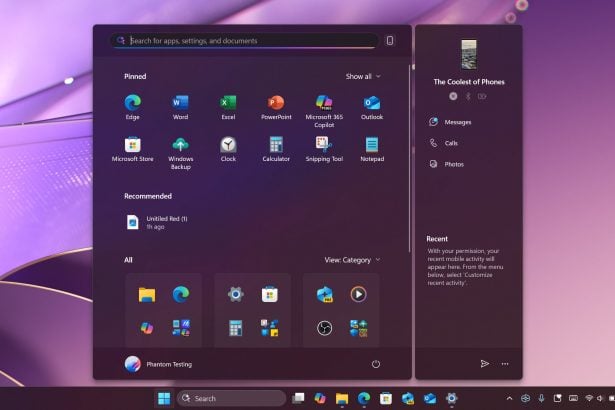Open the View: Category dropdown

pyautogui.click(x=352, y=260)
